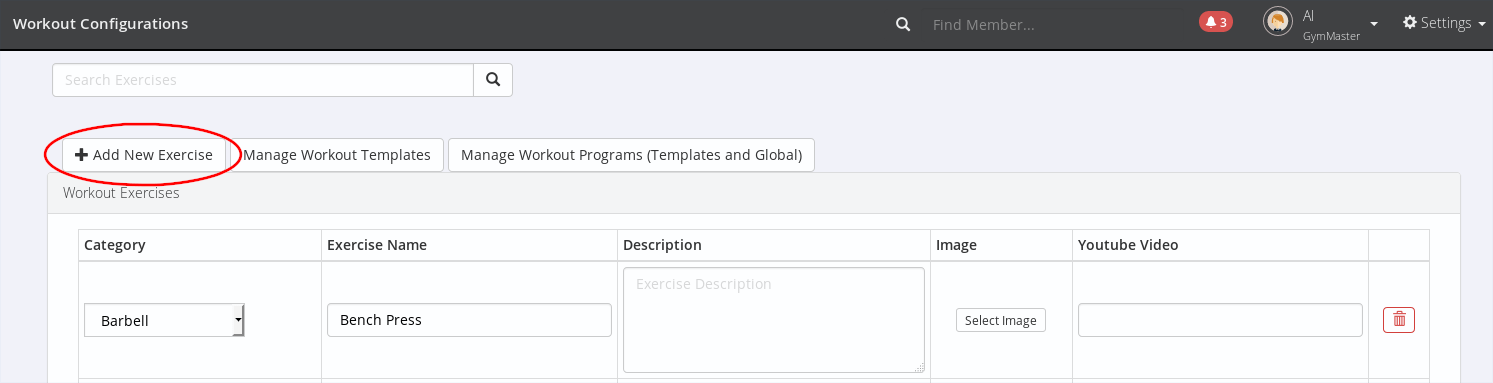Image resolution: width=1493 pixels, height=383 pixels.
Task: Open the red notification bell badge
Action: tap(1215, 22)
